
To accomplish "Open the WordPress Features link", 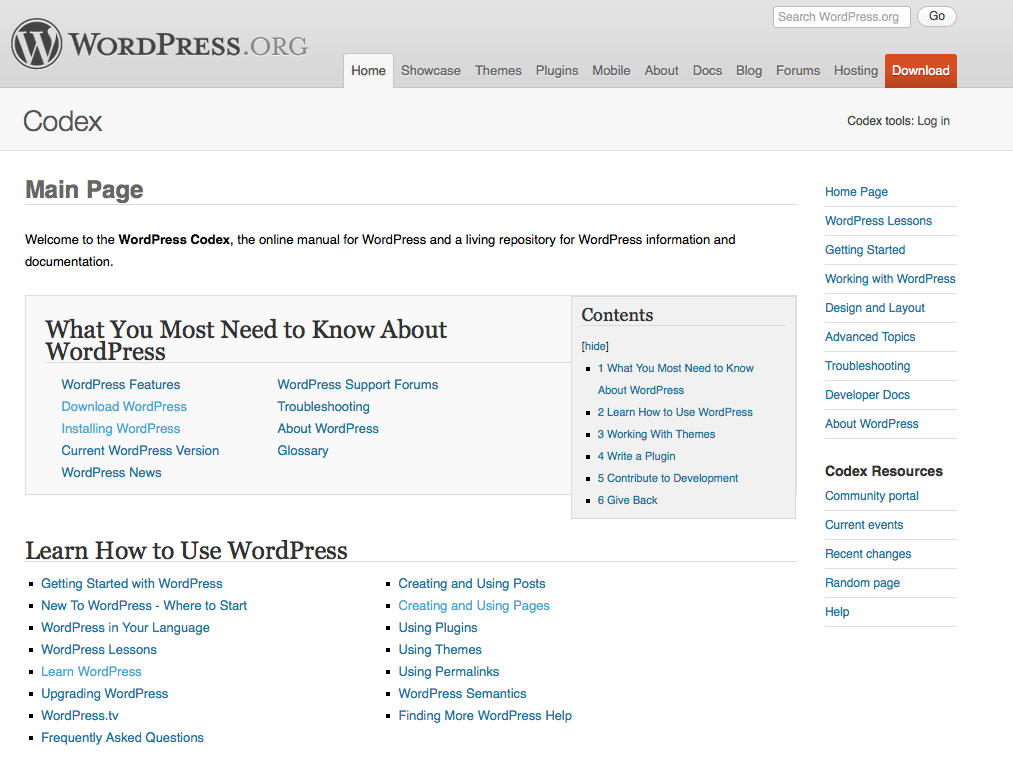I will tap(121, 384).
